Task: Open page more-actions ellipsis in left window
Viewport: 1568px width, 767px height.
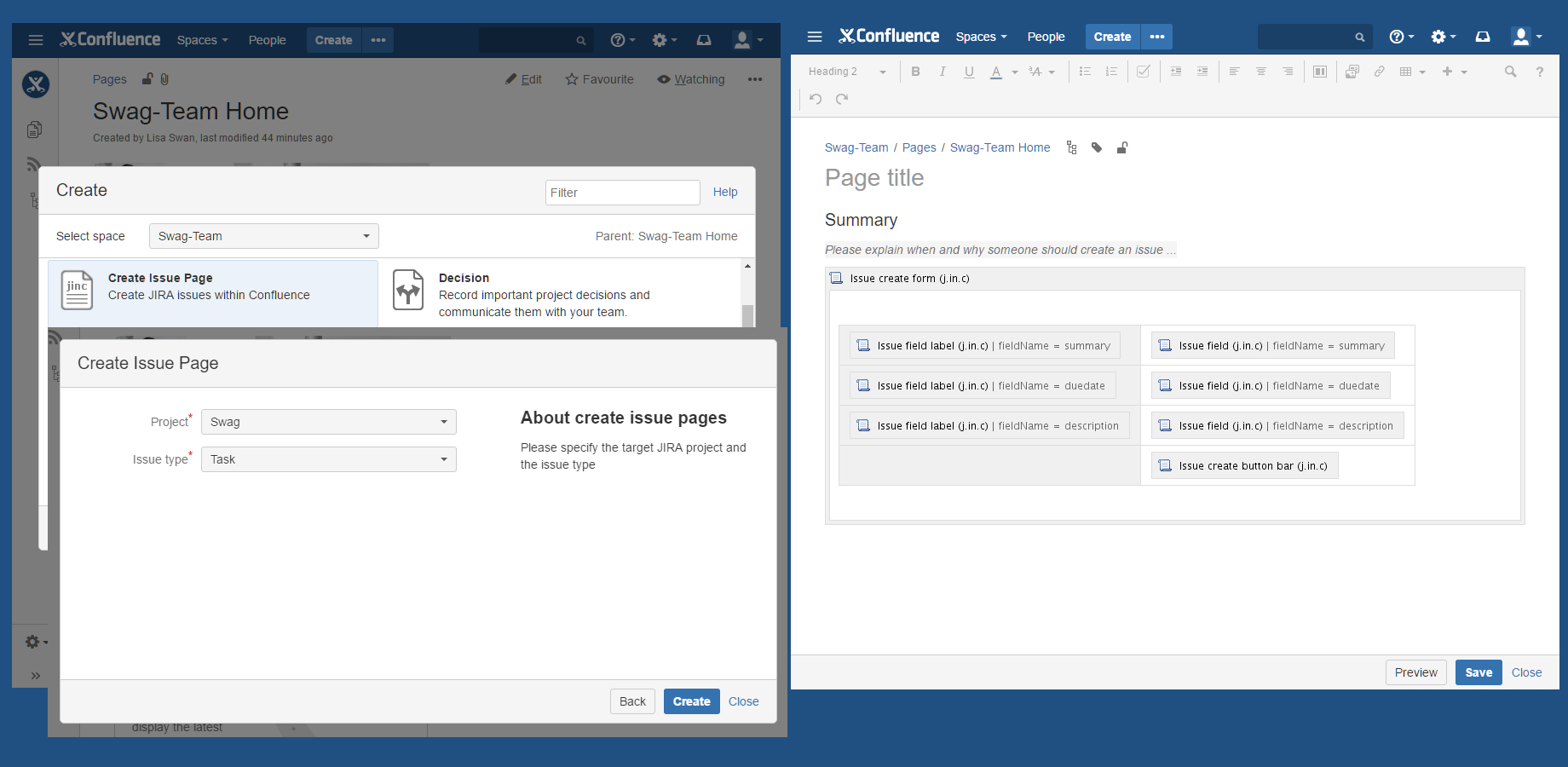Action: (x=755, y=79)
